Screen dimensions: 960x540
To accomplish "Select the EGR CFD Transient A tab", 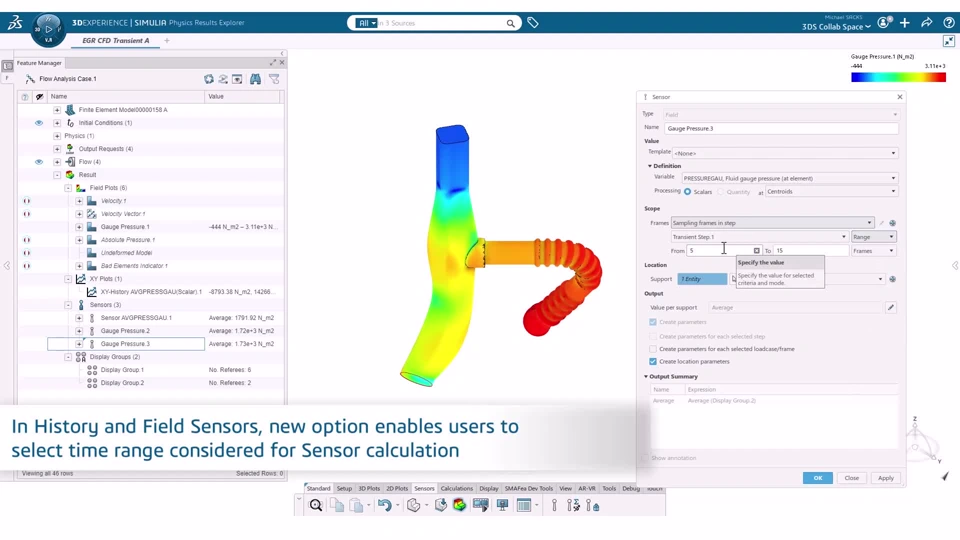I will tap(116, 40).
